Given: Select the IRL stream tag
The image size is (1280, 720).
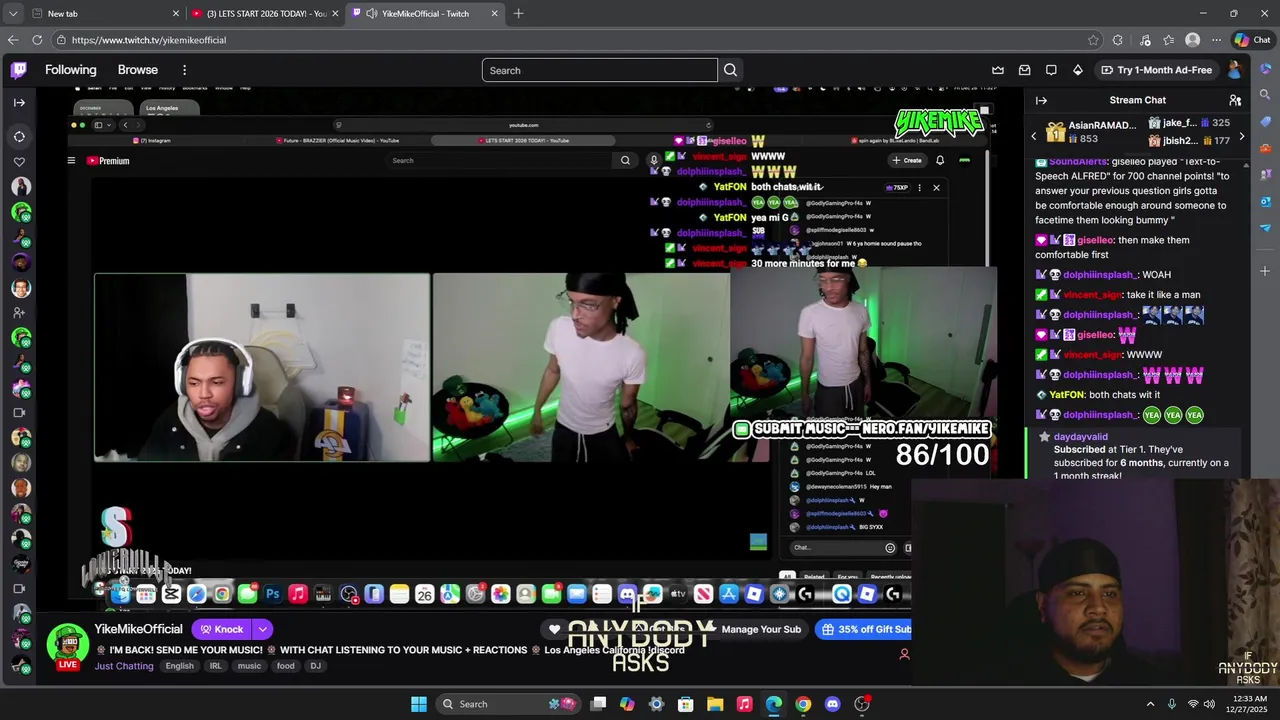Looking at the screenshot, I should pos(215,666).
